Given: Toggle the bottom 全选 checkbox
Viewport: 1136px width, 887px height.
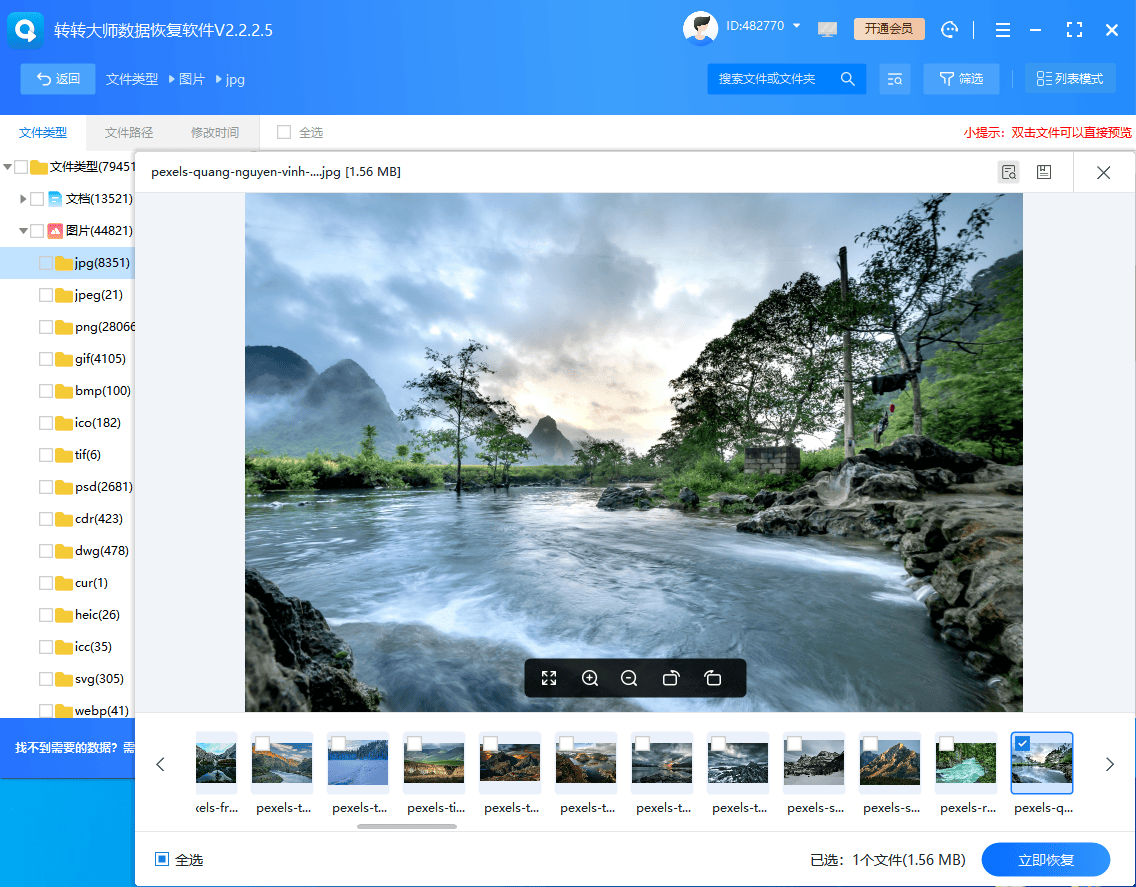Looking at the screenshot, I should click(x=162, y=859).
